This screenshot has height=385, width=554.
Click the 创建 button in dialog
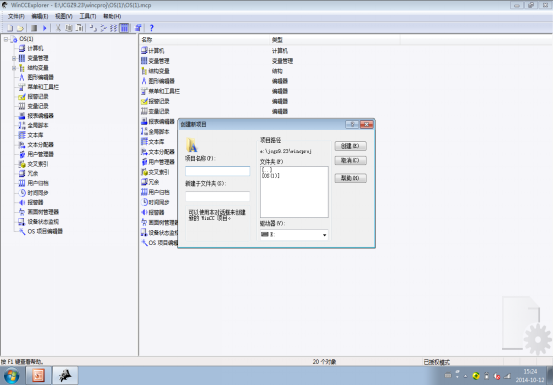point(350,146)
